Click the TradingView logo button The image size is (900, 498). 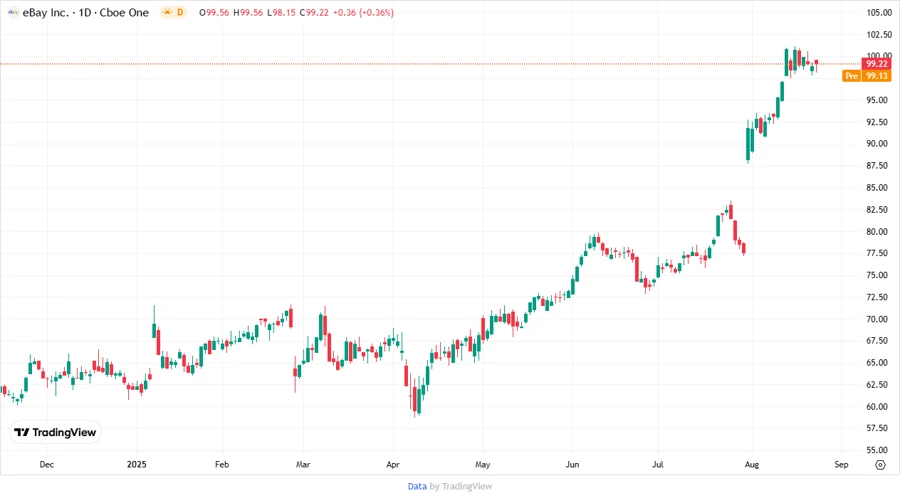click(55, 432)
